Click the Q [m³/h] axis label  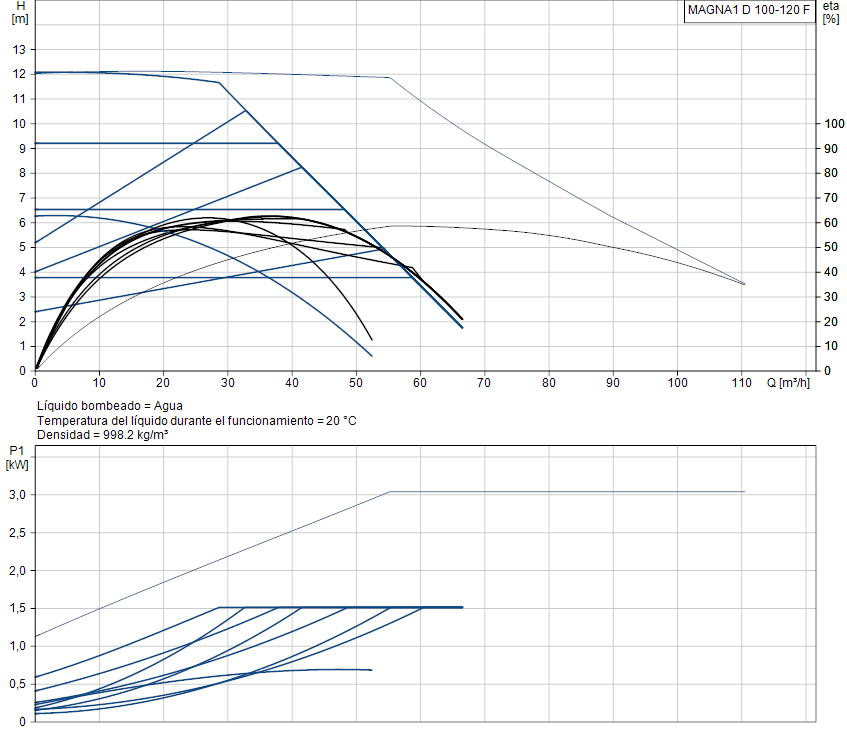click(788, 383)
